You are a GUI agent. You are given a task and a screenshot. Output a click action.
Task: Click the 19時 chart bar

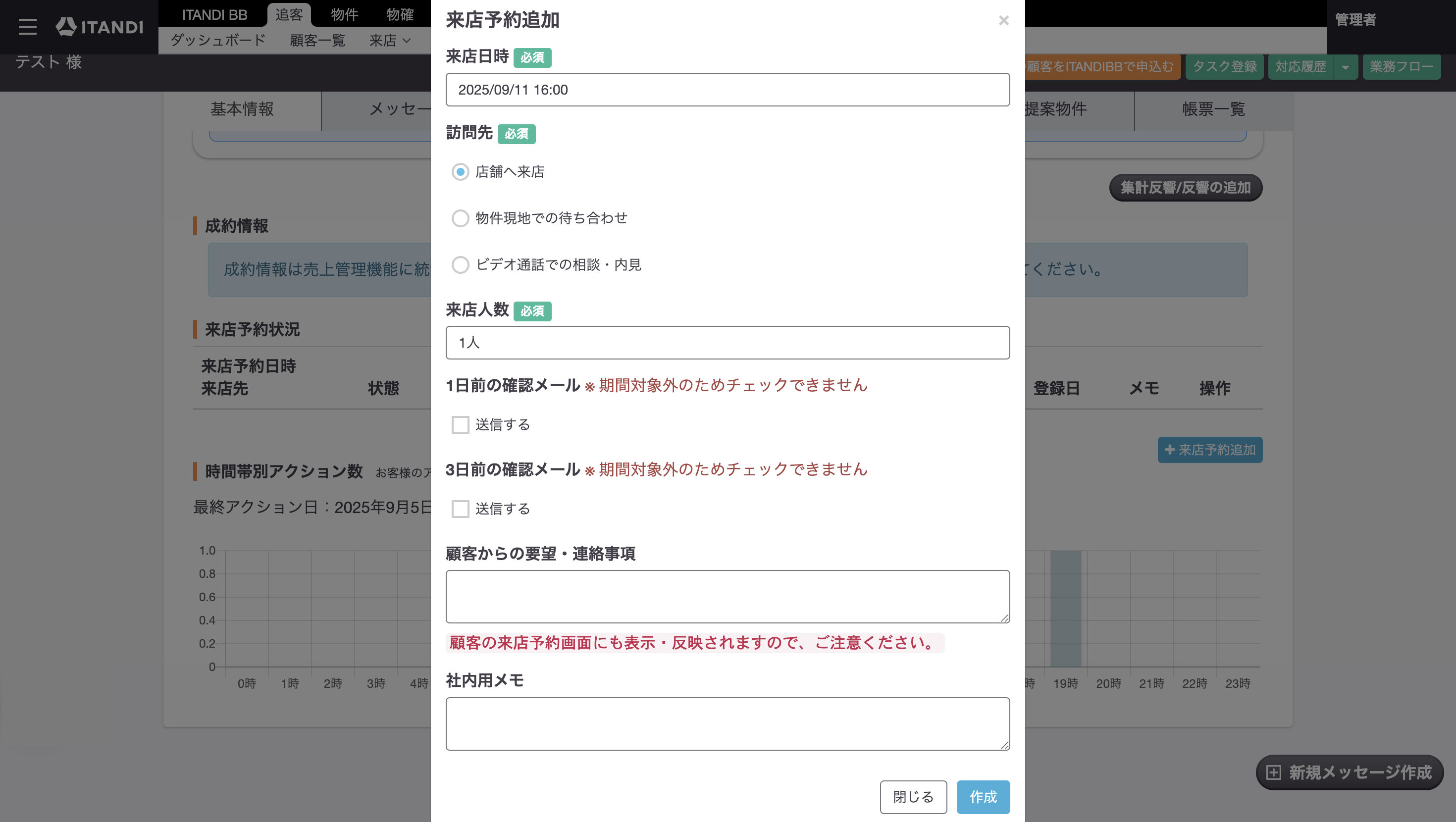pyautogui.click(x=1065, y=608)
